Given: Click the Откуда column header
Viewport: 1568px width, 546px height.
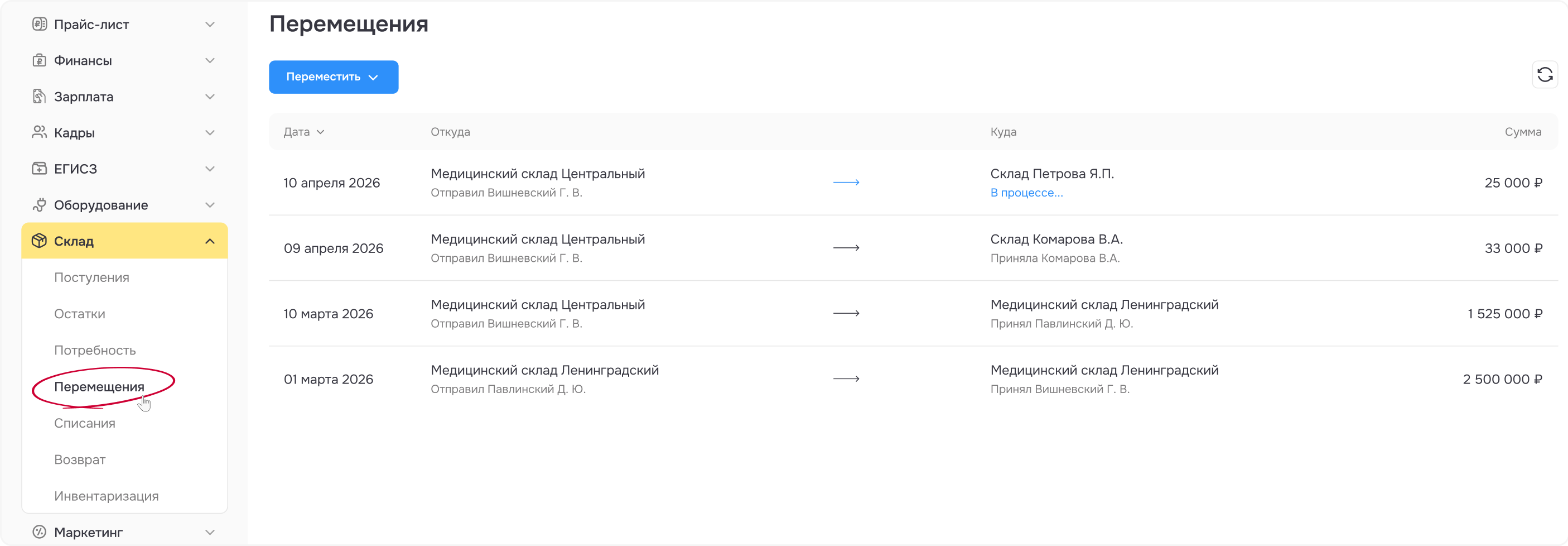Looking at the screenshot, I should (x=451, y=132).
